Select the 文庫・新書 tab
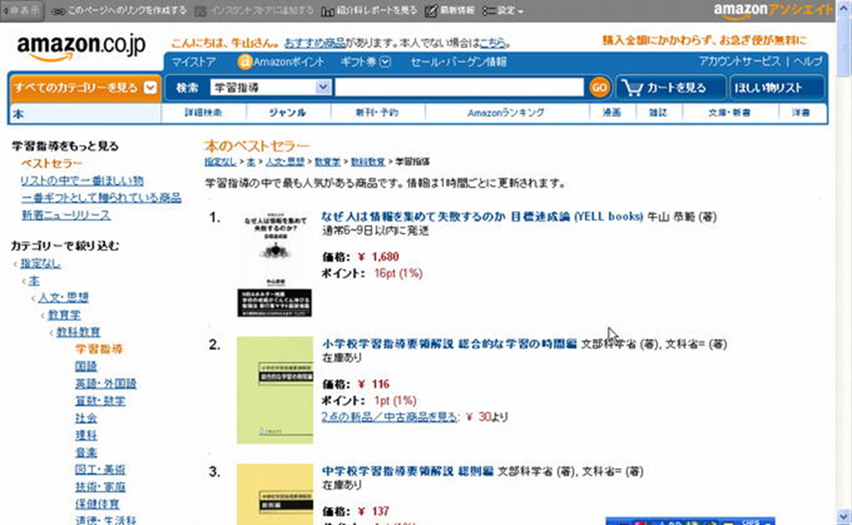The height and width of the screenshot is (525, 852). (729, 112)
